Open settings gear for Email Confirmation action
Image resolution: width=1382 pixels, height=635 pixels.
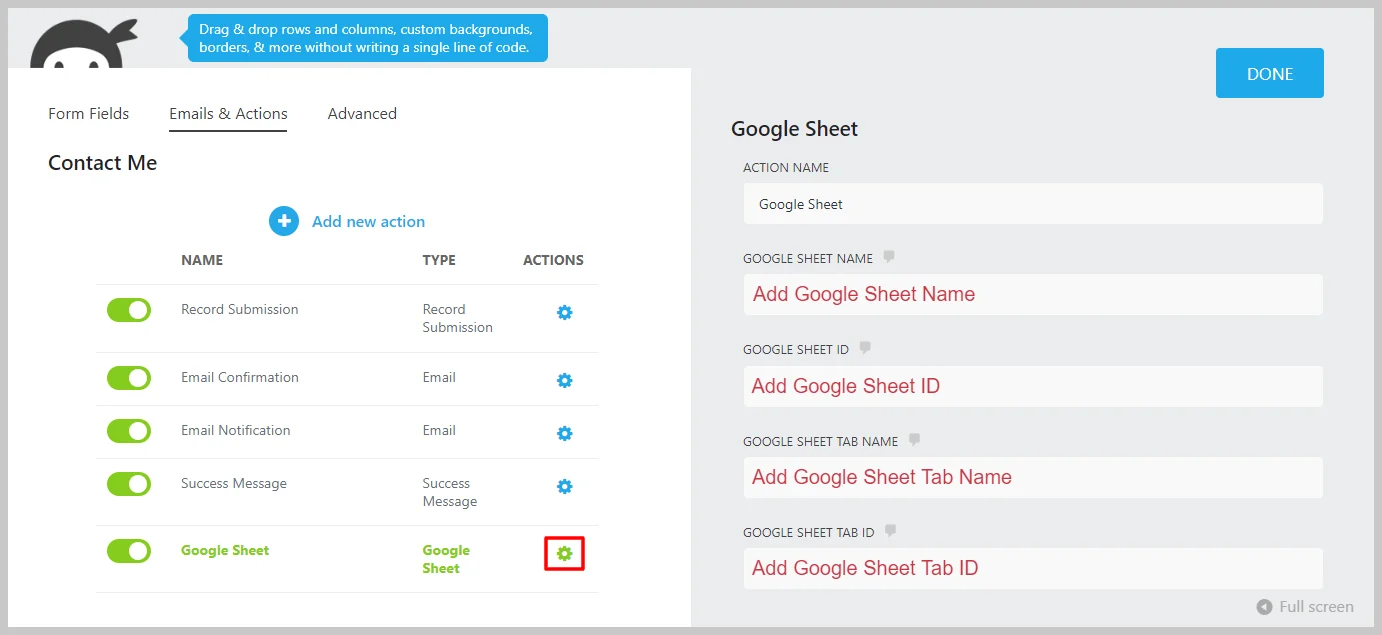564,381
